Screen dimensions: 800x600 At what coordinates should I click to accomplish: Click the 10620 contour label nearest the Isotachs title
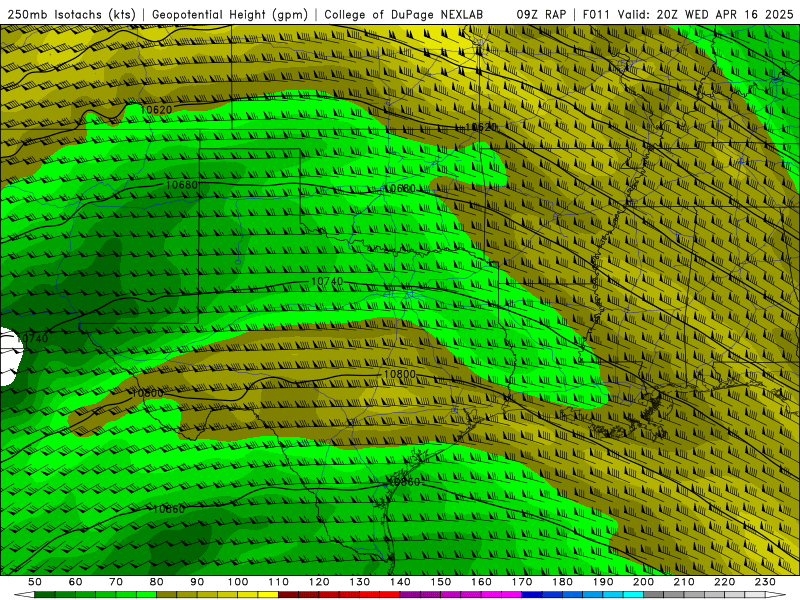point(156,110)
